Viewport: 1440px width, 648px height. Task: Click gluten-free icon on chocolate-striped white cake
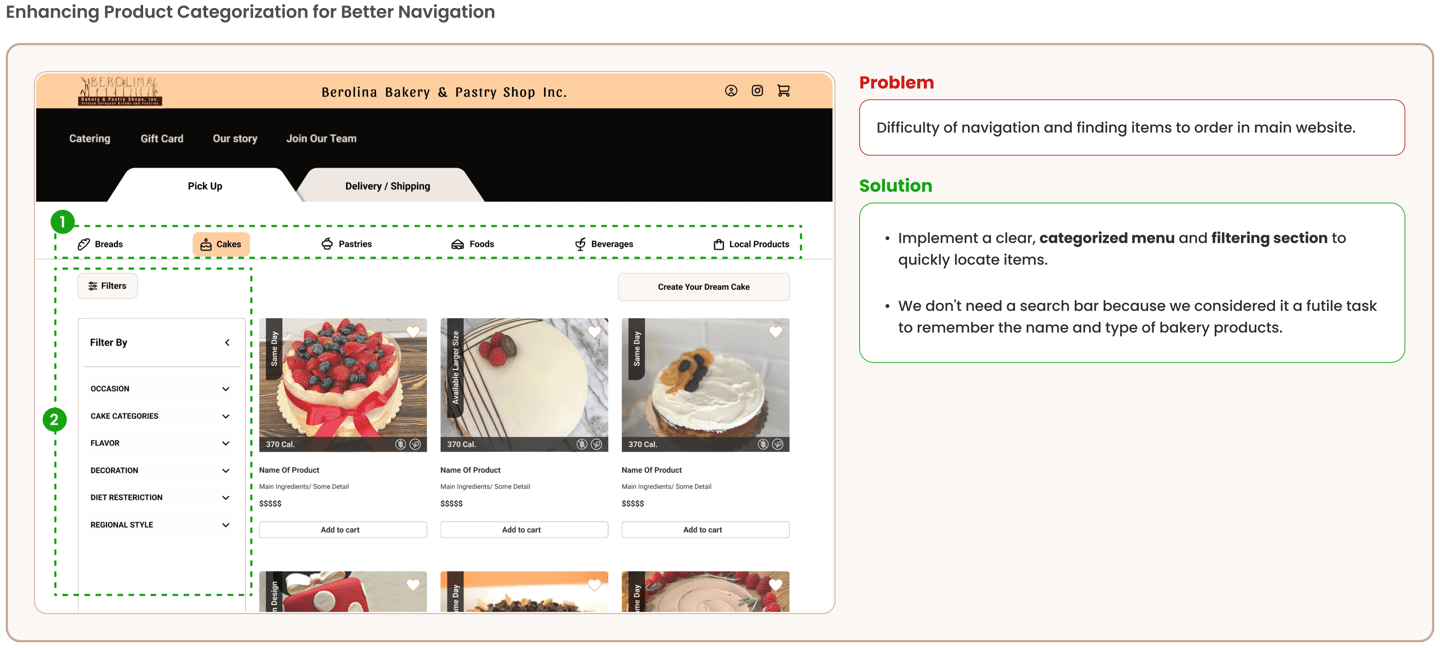(x=581, y=444)
